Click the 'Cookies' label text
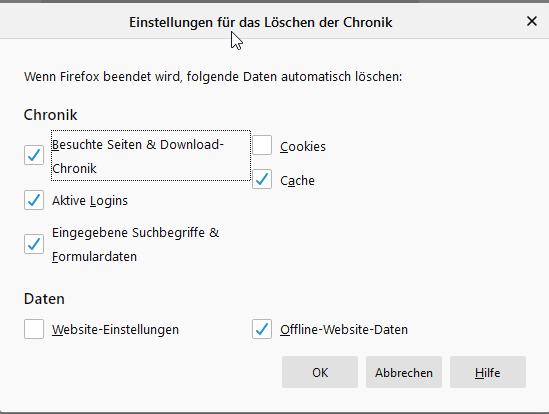The width and height of the screenshot is (549, 414). pyautogui.click(x=303, y=146)
